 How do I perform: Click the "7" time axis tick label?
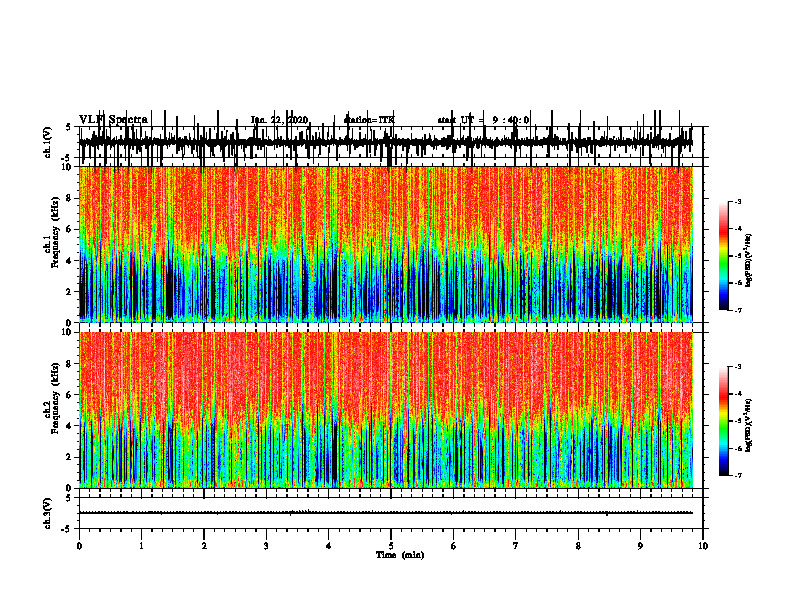click(x=516, y=546)
